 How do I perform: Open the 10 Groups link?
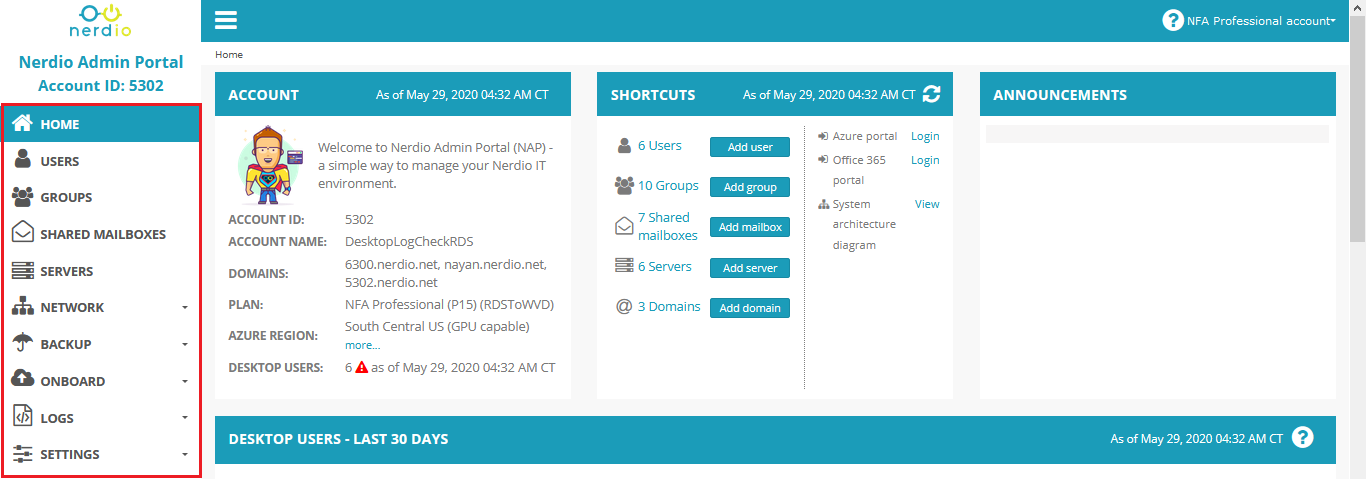pos(668,185)
